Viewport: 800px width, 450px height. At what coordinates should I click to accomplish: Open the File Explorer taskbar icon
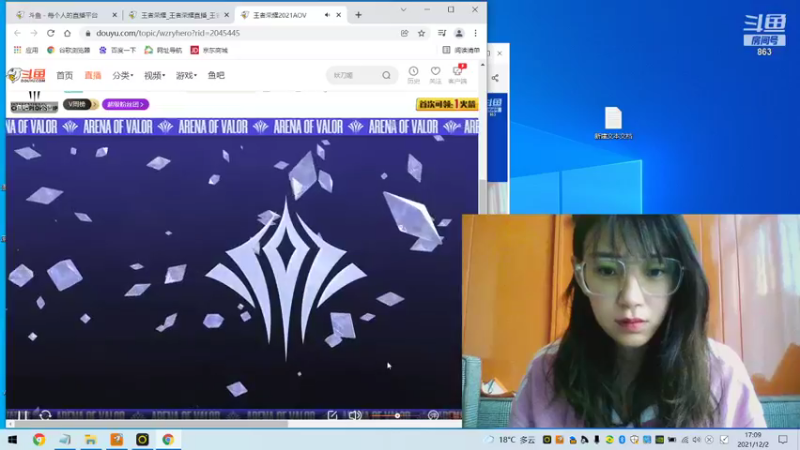[x=91, y=439]
